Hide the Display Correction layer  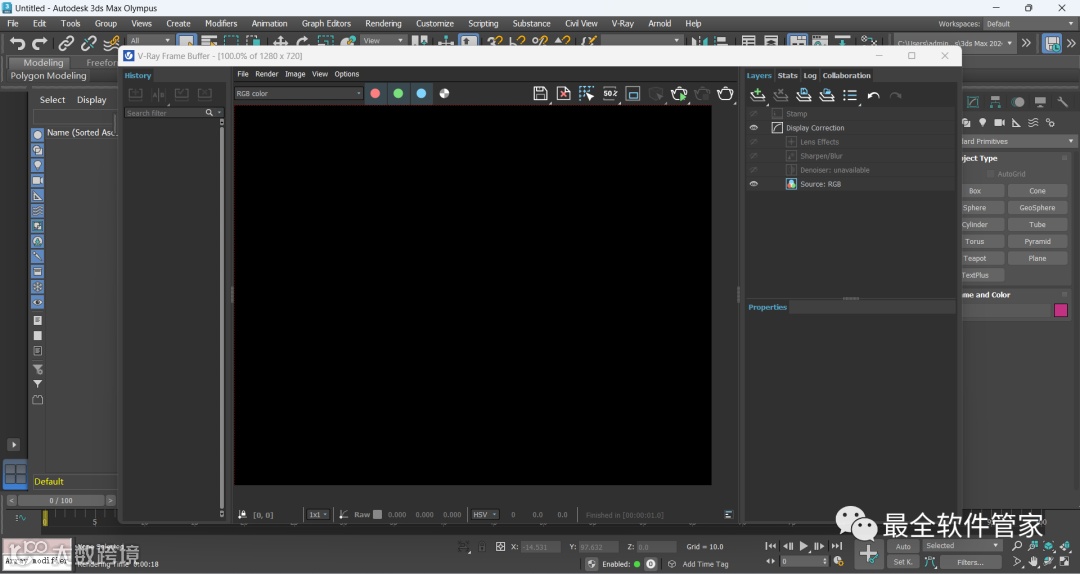[754, 128]
